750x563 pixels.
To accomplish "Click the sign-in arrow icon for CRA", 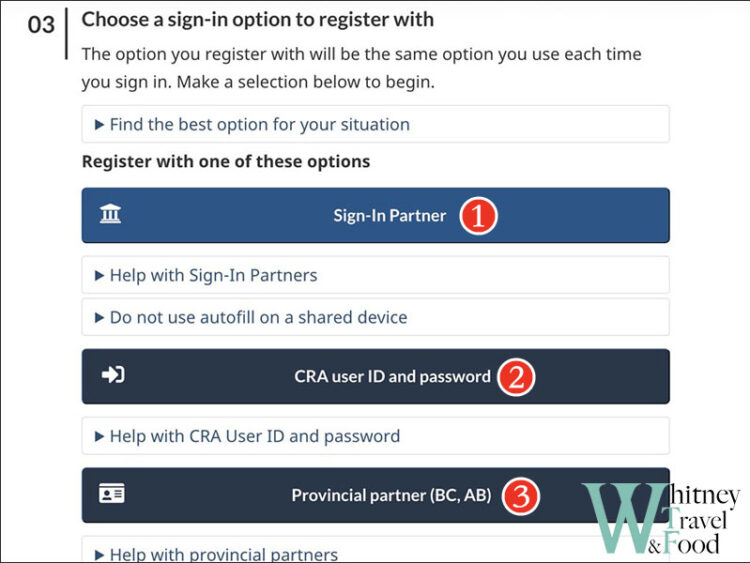I will click(112, 376).
